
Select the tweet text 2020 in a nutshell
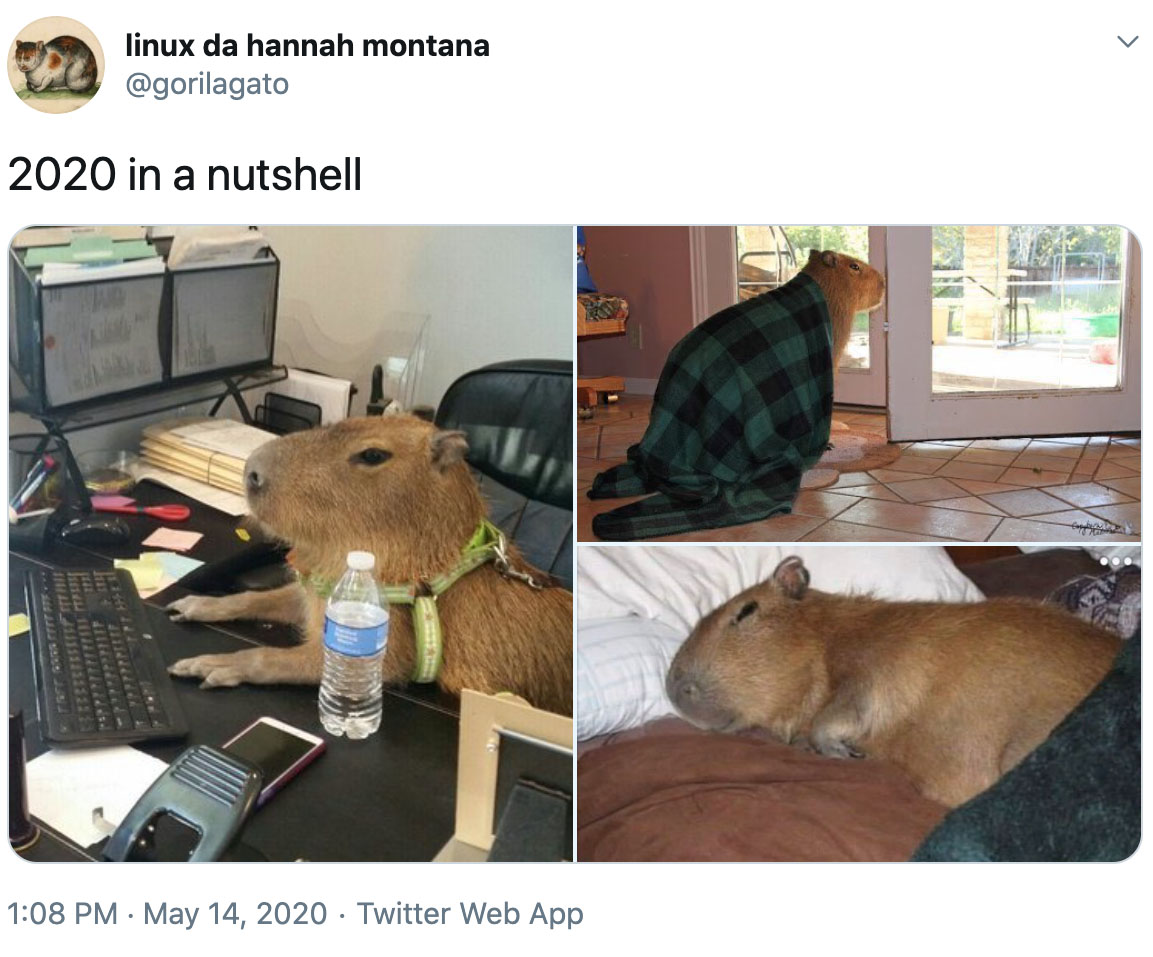point(185,175)
